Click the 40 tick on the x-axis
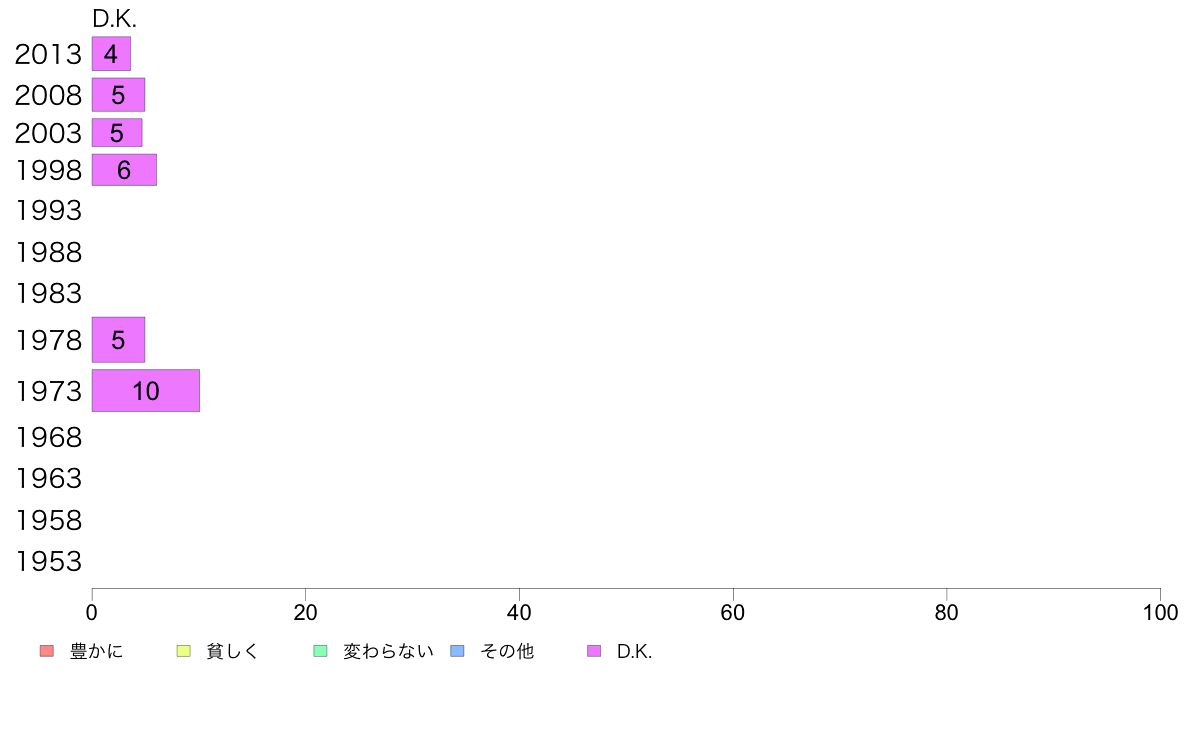 pyautogui.click(x=519, y=612)
